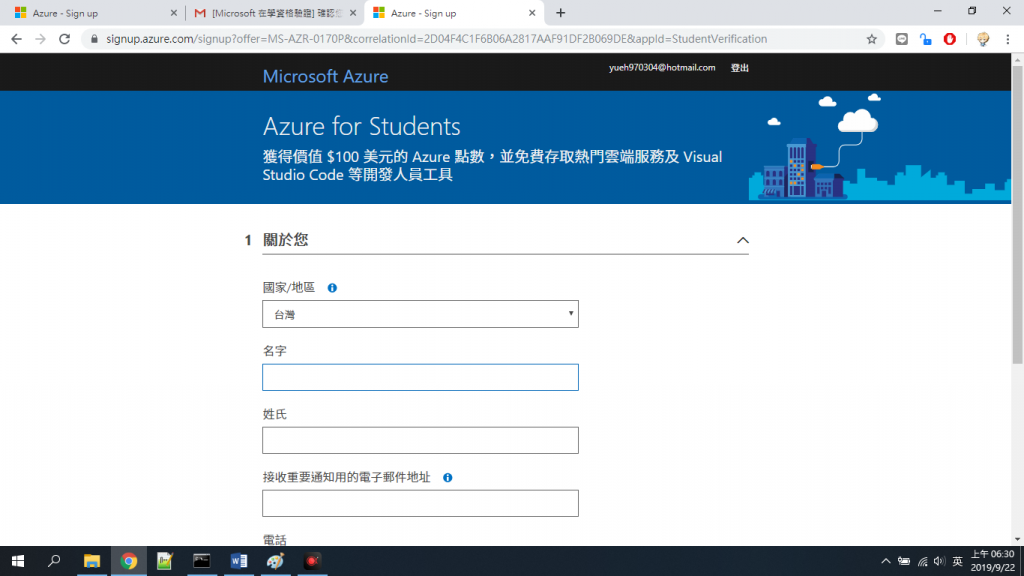Go forward in browser history
Viewport: 1024px width, 576px height.
coord(40,39)
